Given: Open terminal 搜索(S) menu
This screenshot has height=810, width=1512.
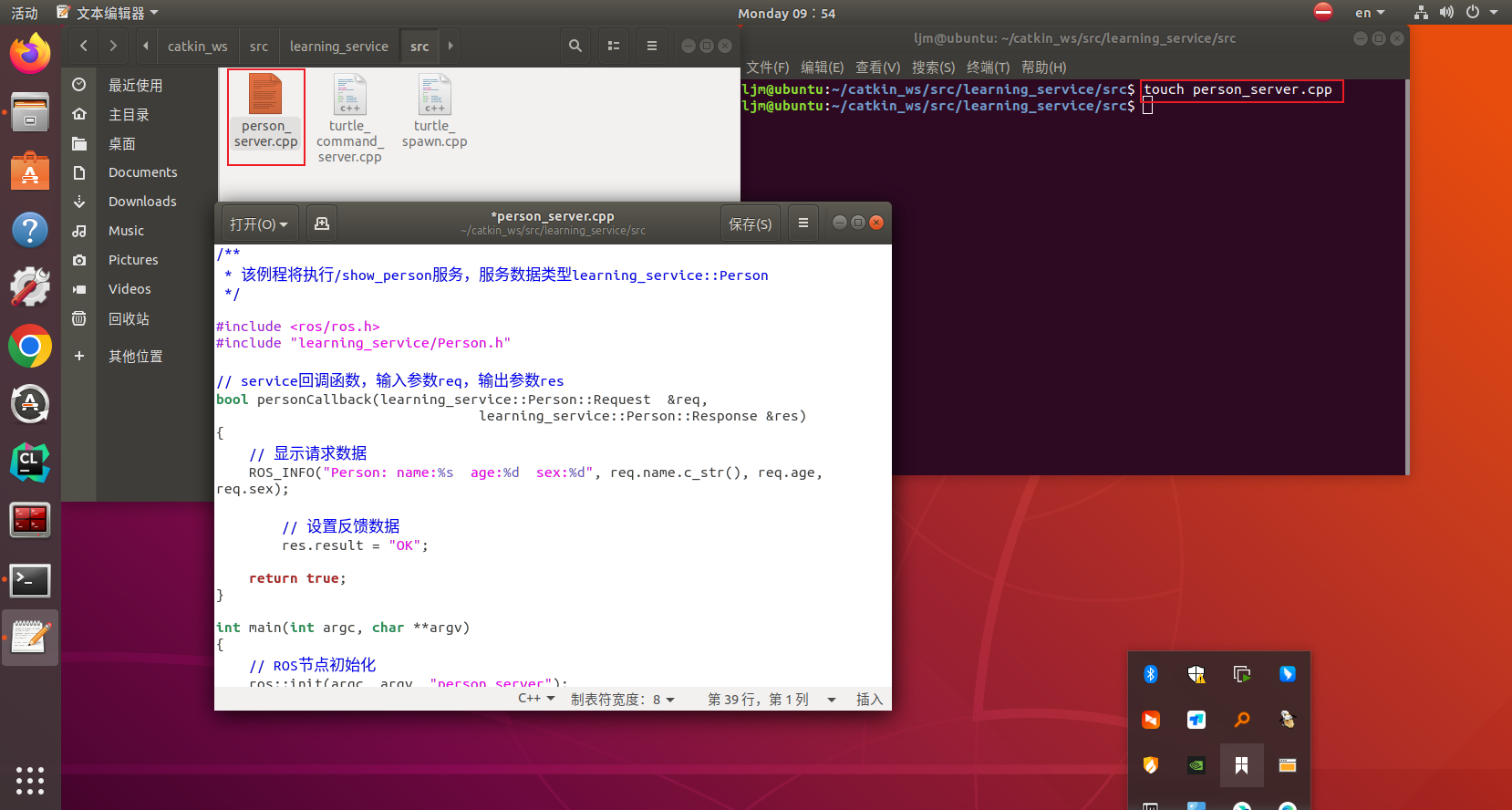Looking at the screenshot, I should coord(934,67).
